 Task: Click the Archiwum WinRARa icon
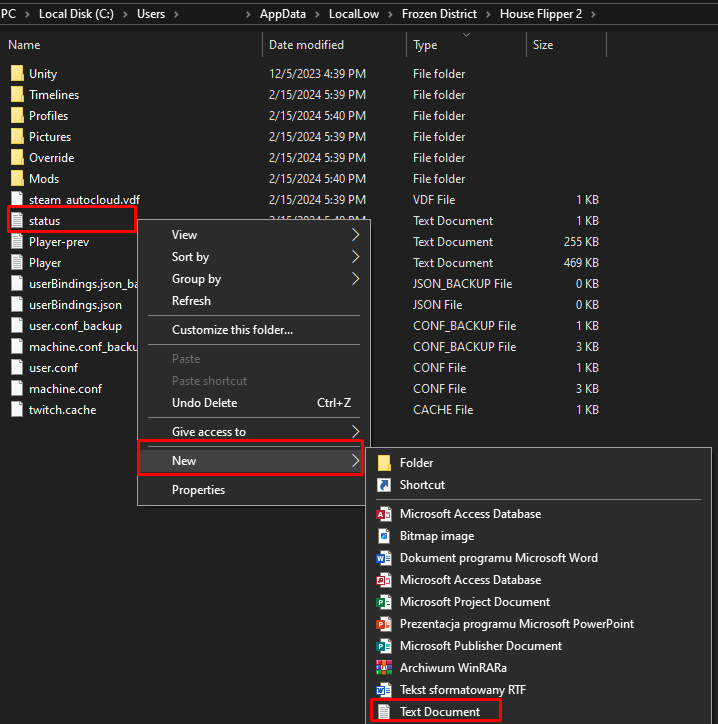383,668
